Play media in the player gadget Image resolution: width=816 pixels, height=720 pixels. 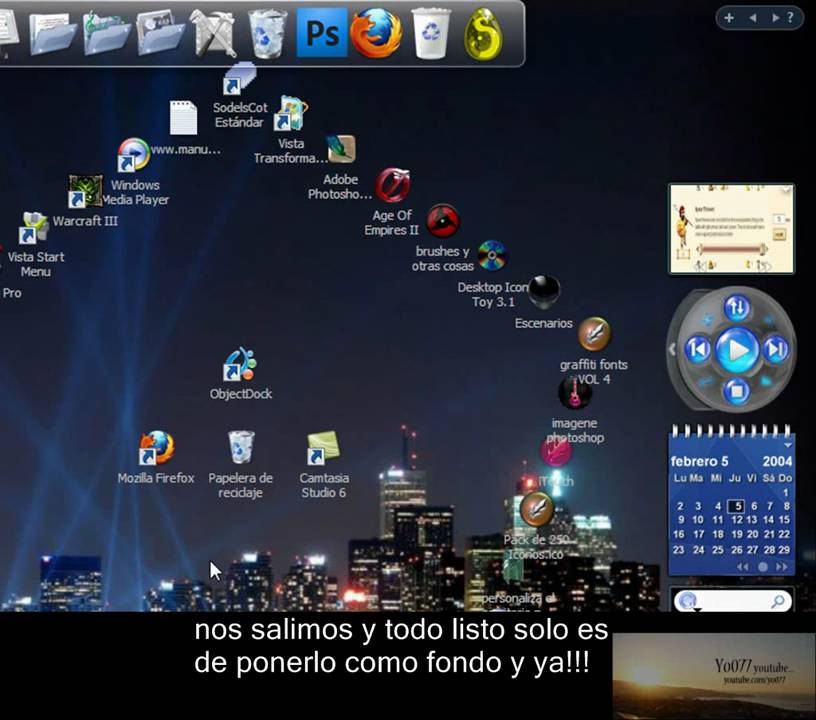pos(737,350)
